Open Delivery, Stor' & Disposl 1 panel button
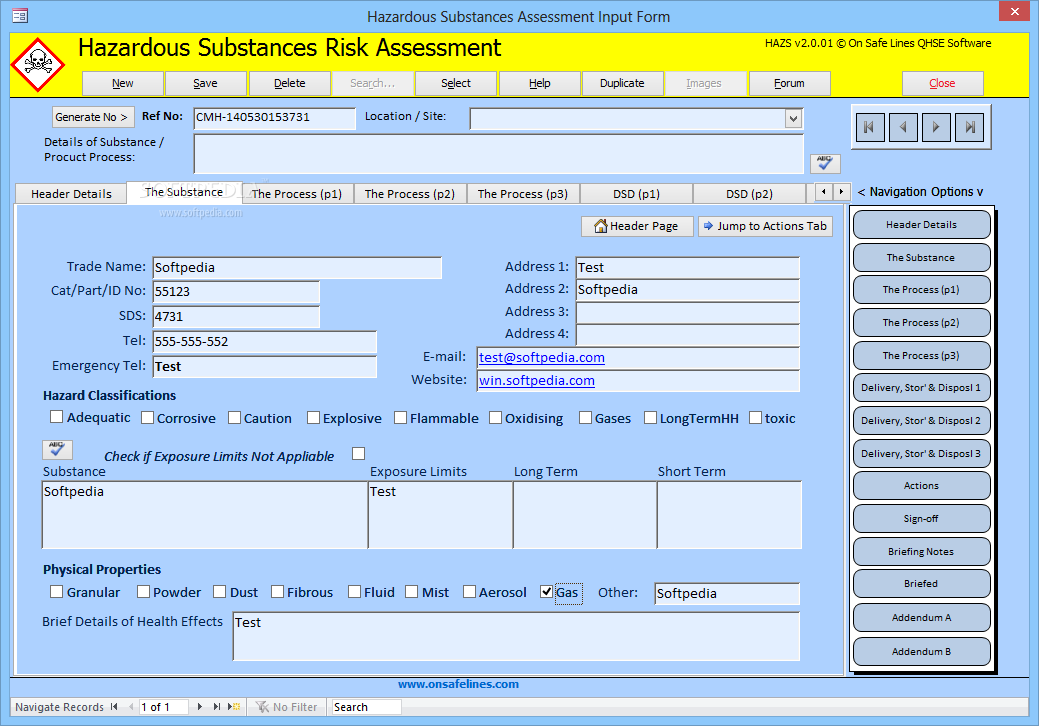Image resolution: width=1039 pixels, height=726 pixels. (x=921, y=388)
